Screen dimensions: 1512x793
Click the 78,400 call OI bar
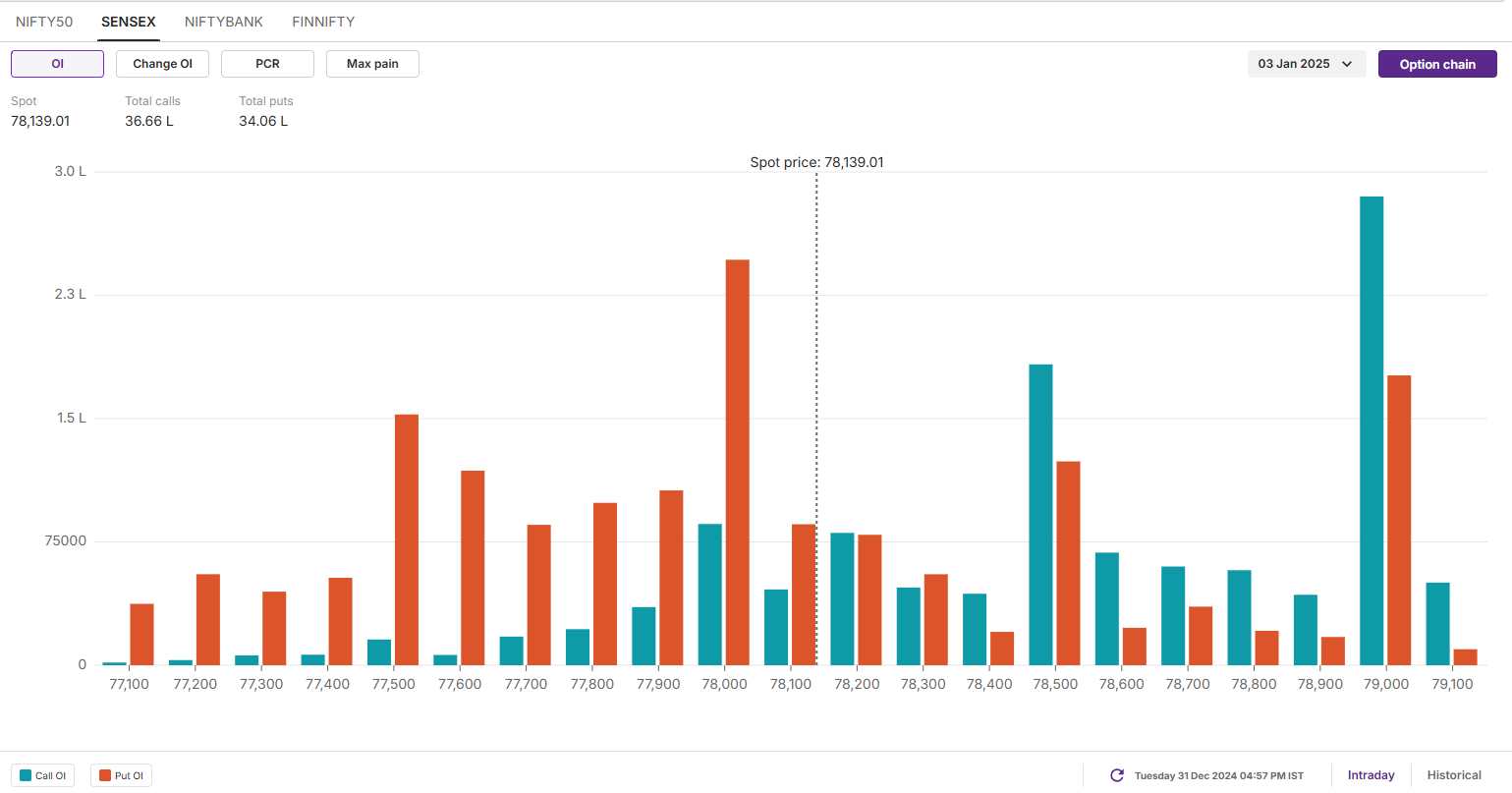coord(975,630)
